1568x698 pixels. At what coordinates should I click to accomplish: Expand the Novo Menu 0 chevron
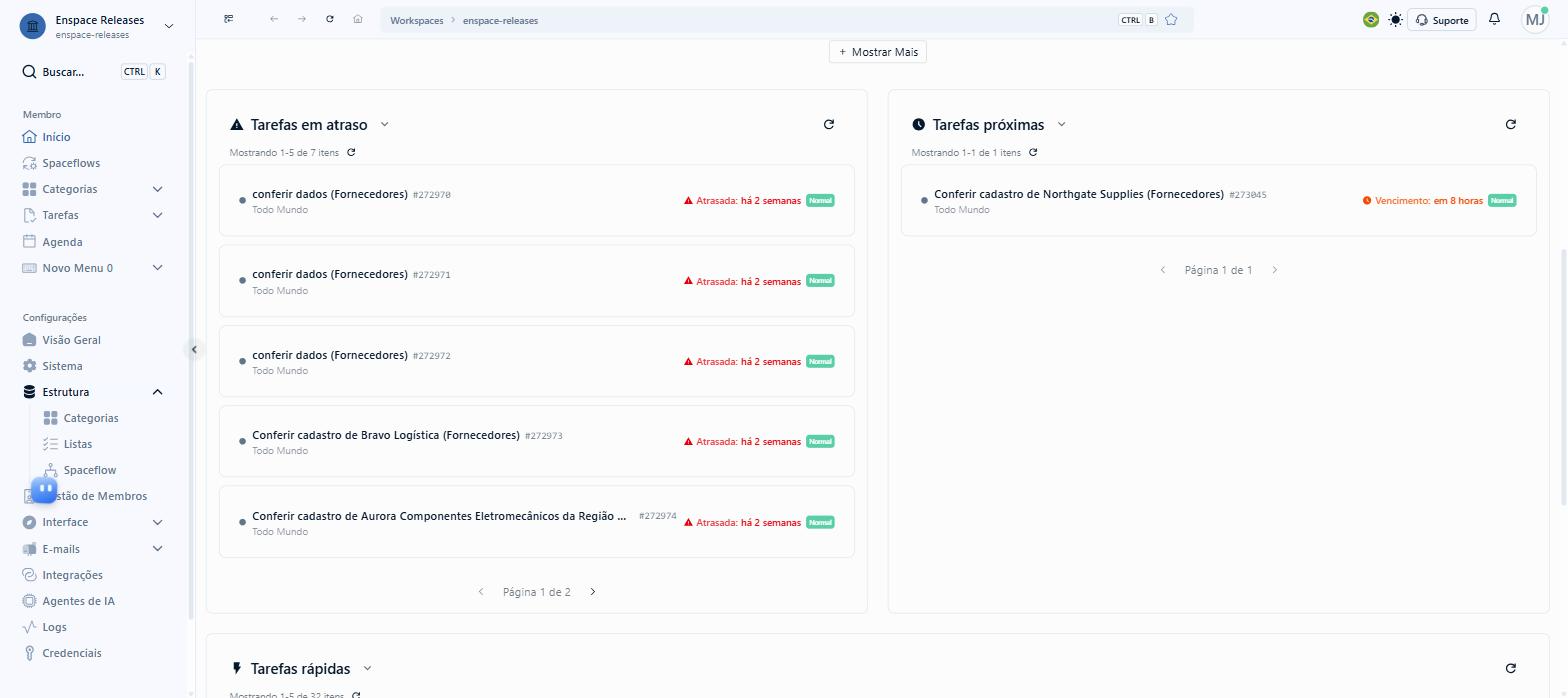[157, 268]
